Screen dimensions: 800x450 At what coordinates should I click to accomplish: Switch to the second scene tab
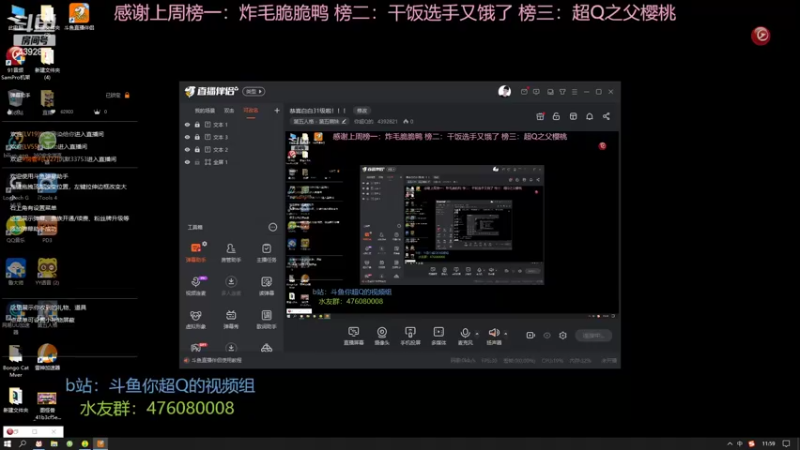point(229,111)
